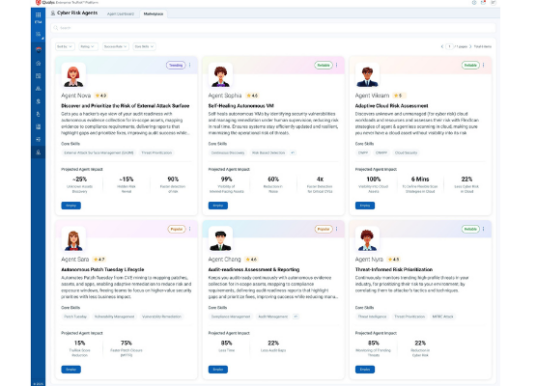Deploy Agent Sara

coord(71,369)
